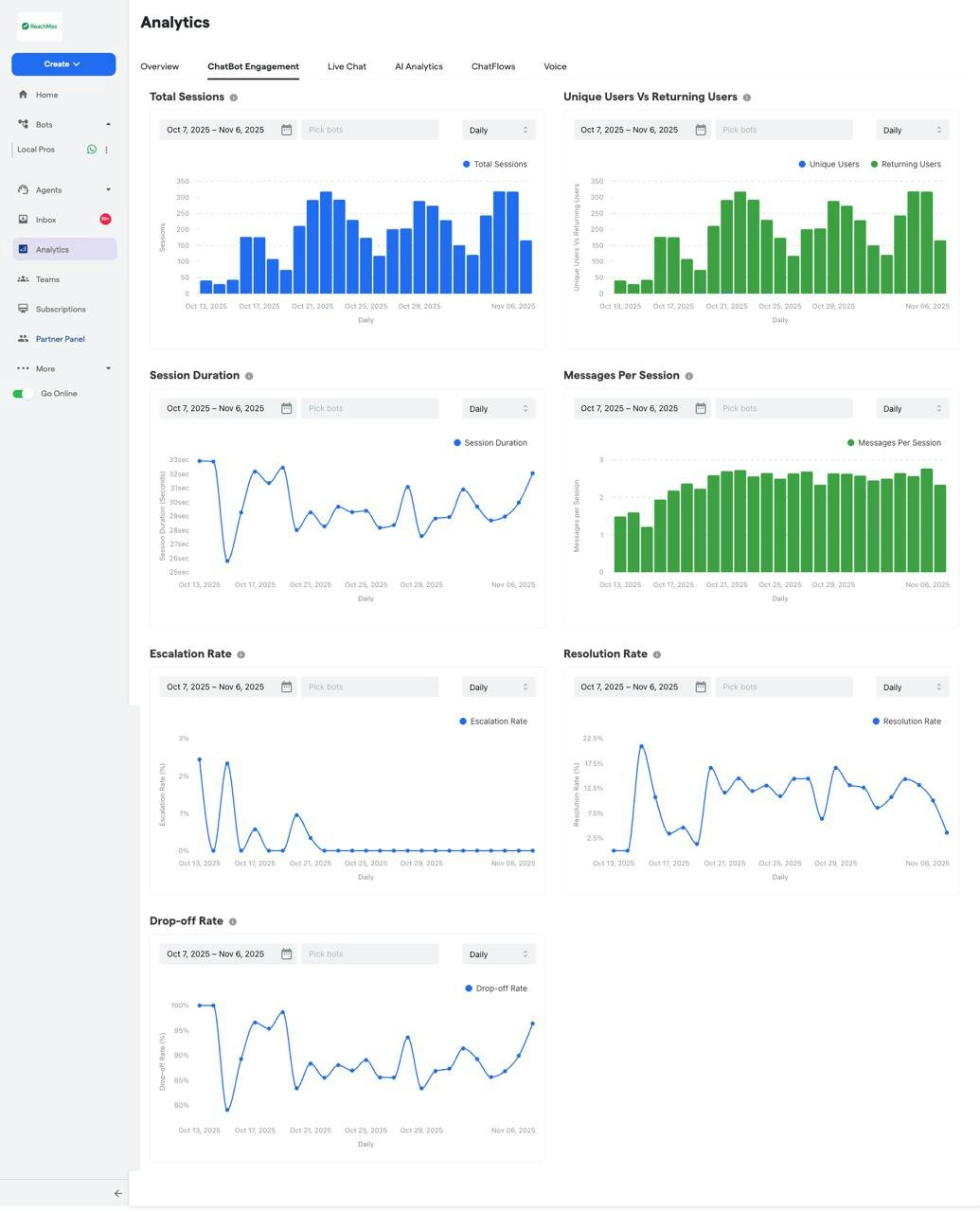Open the Inbox with unread messages
Screen dimensions: 980x1212
45,219
